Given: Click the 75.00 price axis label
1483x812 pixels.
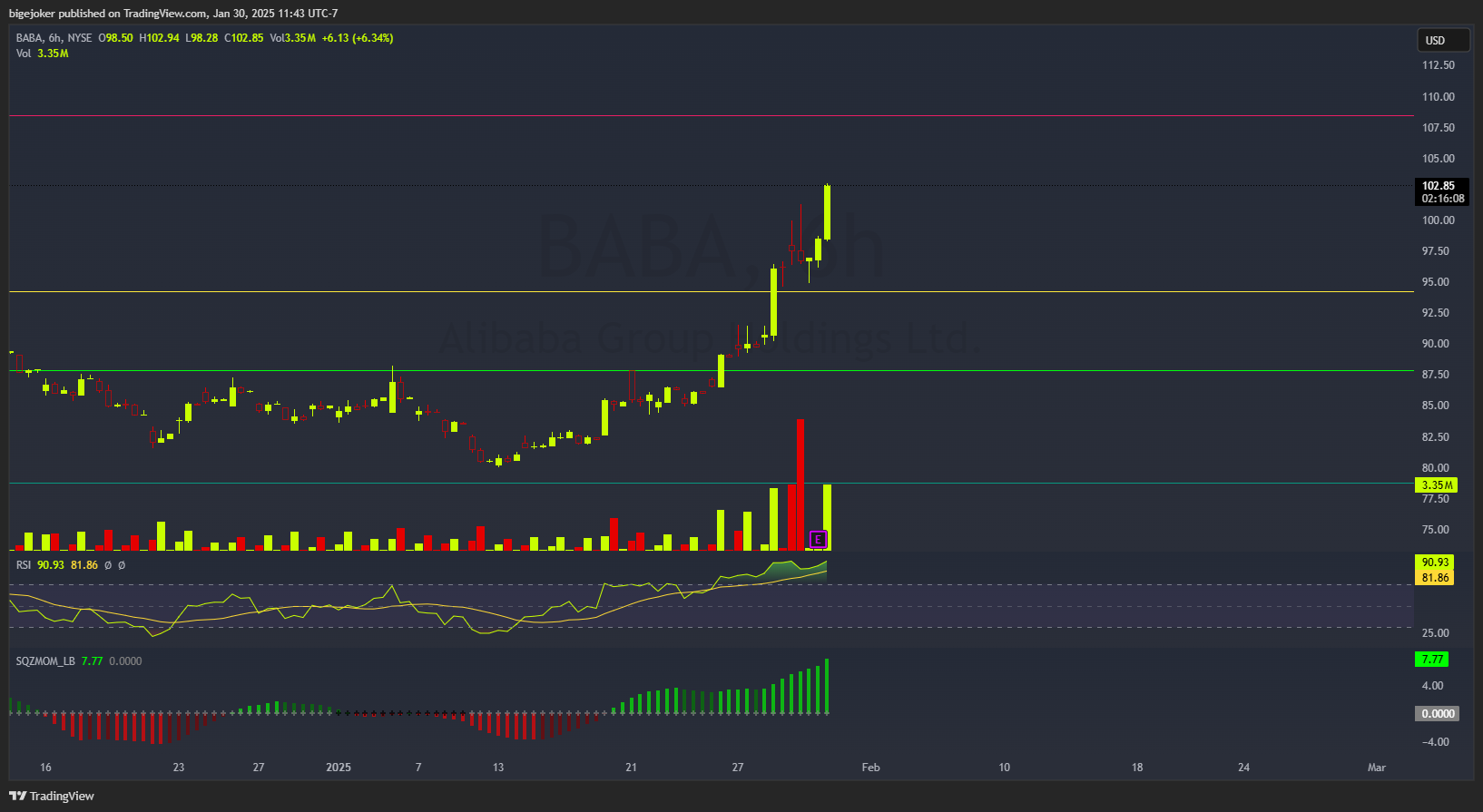Looking at the screenshot, I should coord(1435,530).
